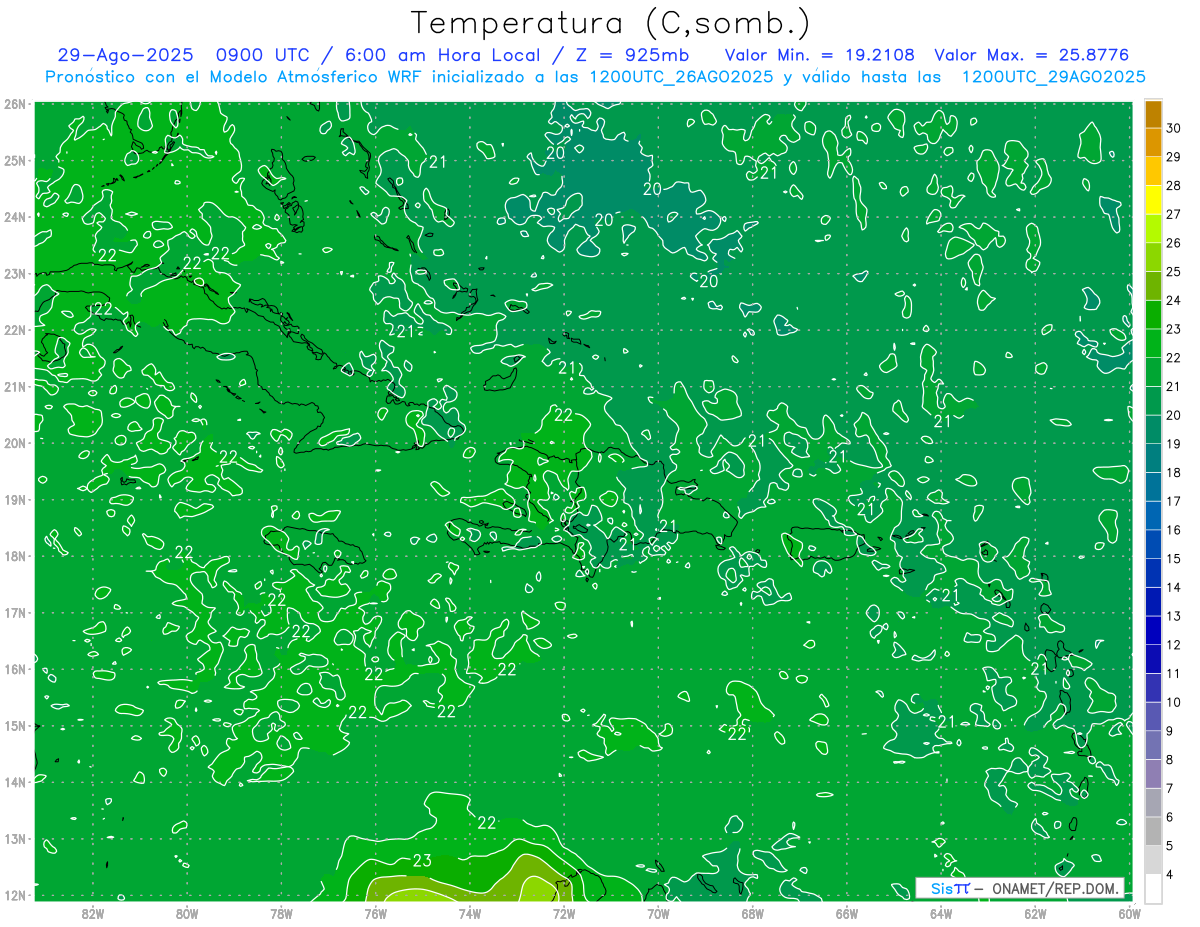Click the "66W" longitude label
Viewport: 1200px width, 927px height.
(847, 913)
